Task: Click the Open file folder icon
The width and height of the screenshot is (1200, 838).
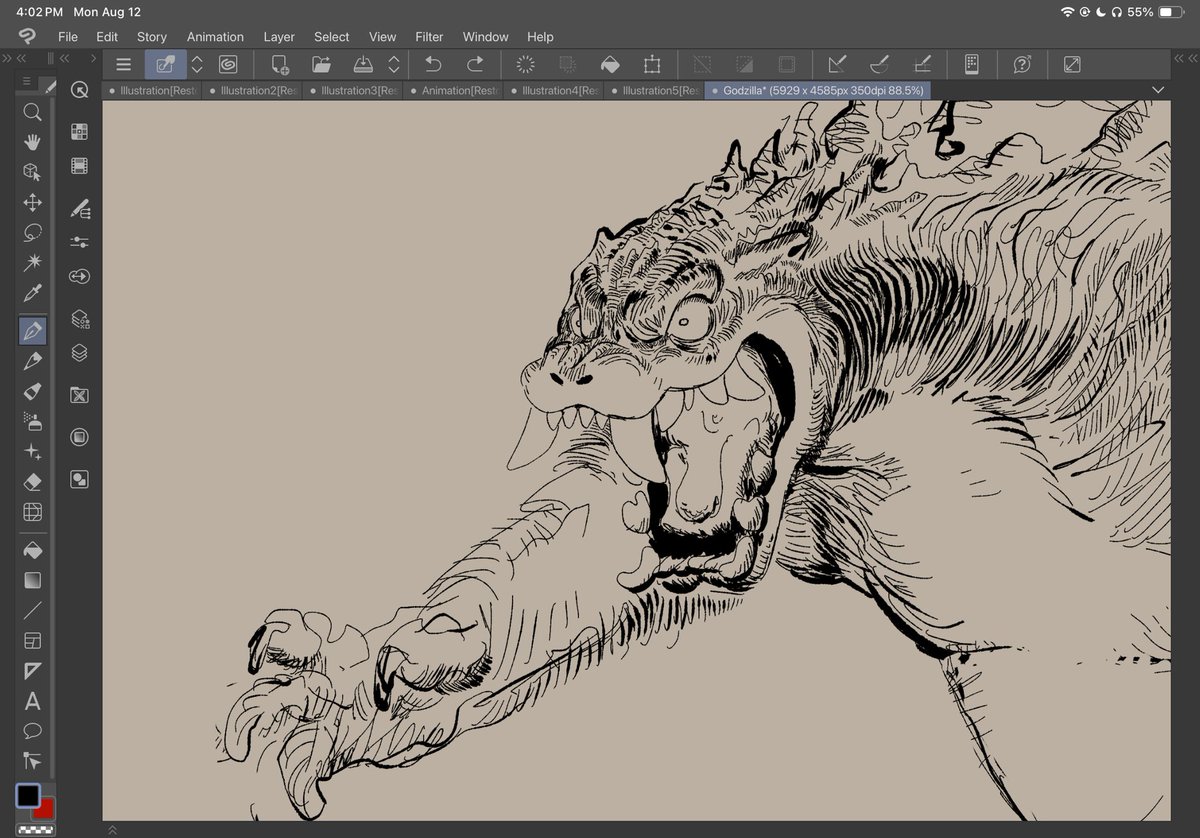Action: [x=321, y=65]
